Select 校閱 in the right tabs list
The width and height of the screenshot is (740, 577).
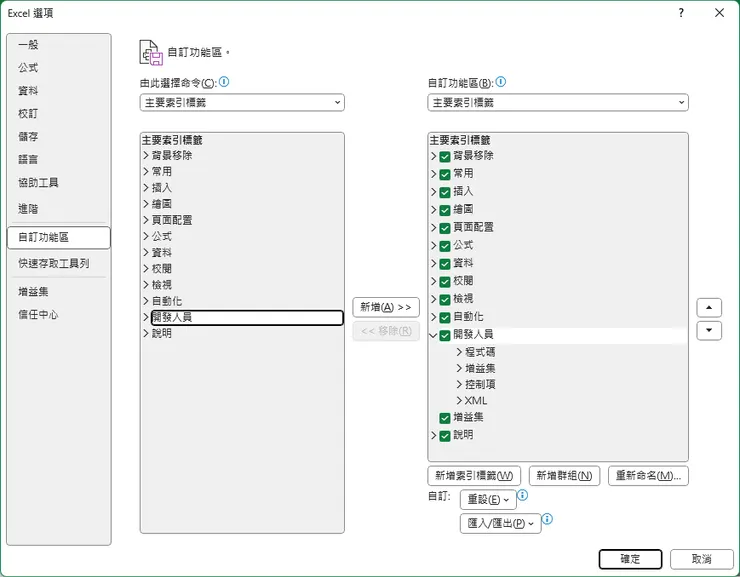coord(463,281)
